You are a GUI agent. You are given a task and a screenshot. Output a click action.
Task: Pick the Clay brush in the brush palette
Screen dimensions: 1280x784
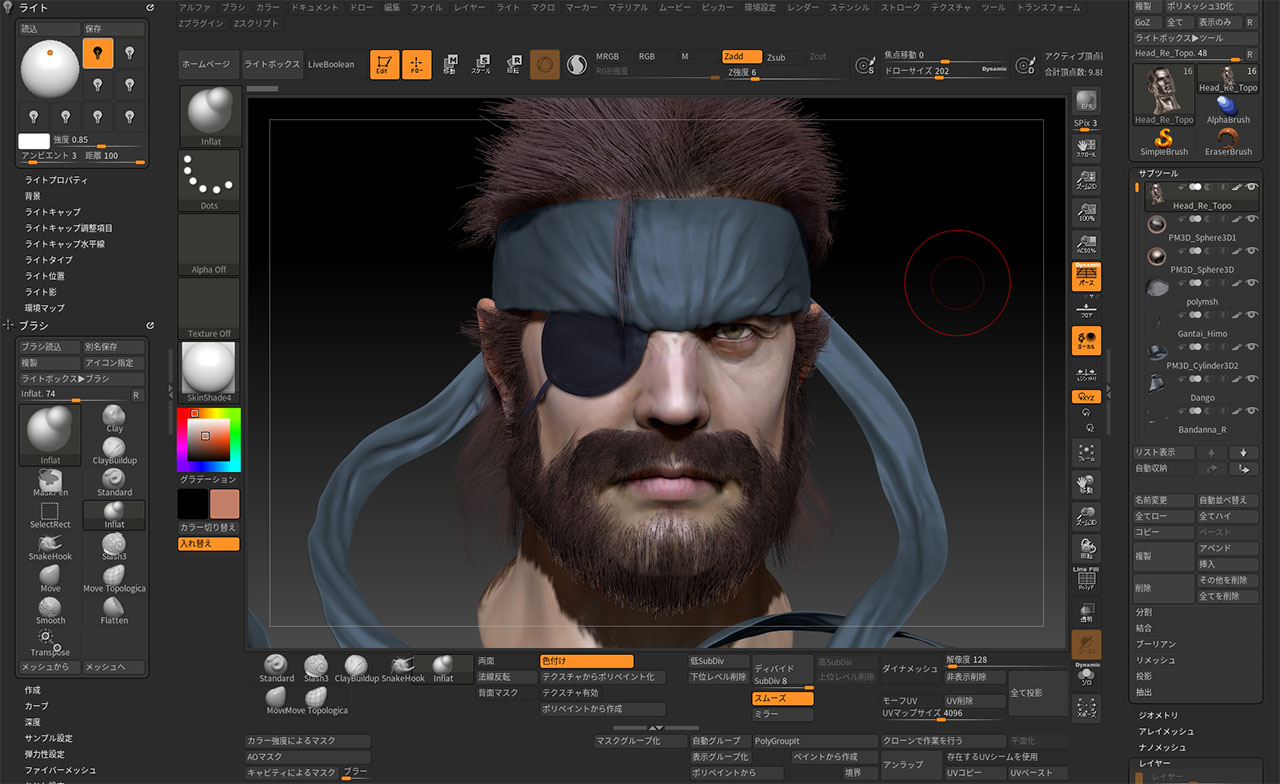114,419
